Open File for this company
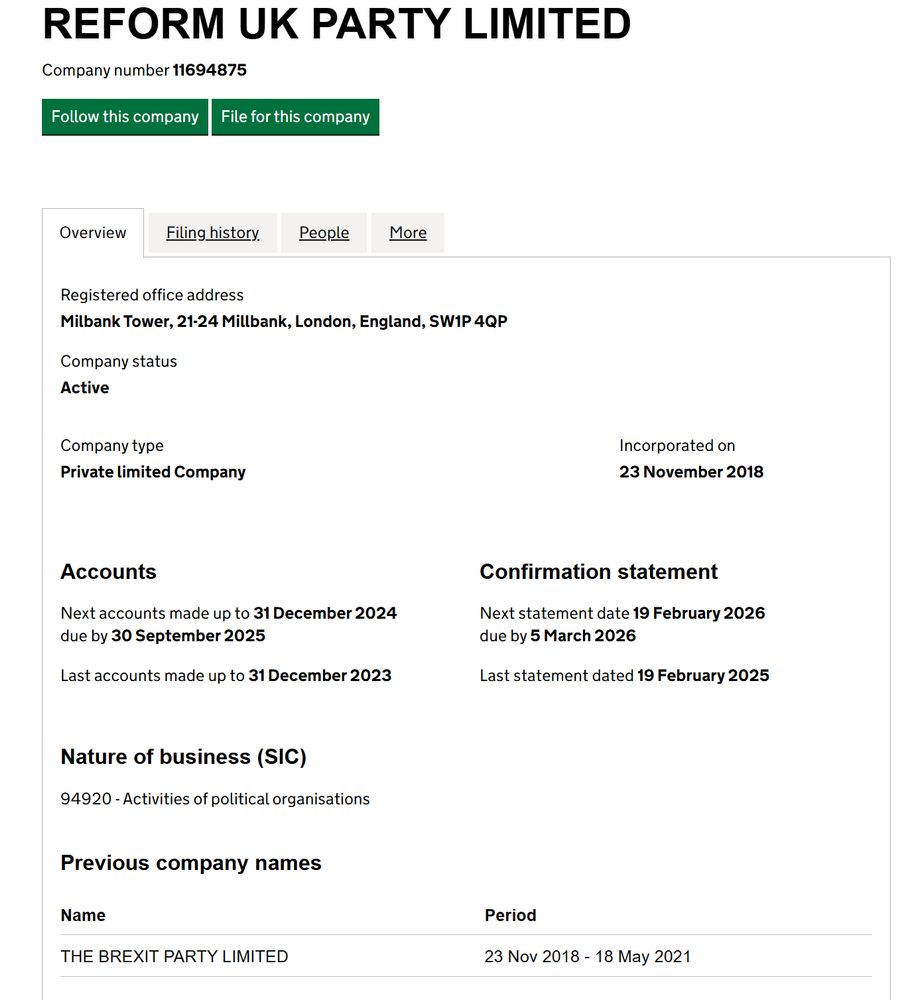The width and height of the screenshot is (914, 1000). (x=295, y=117)
